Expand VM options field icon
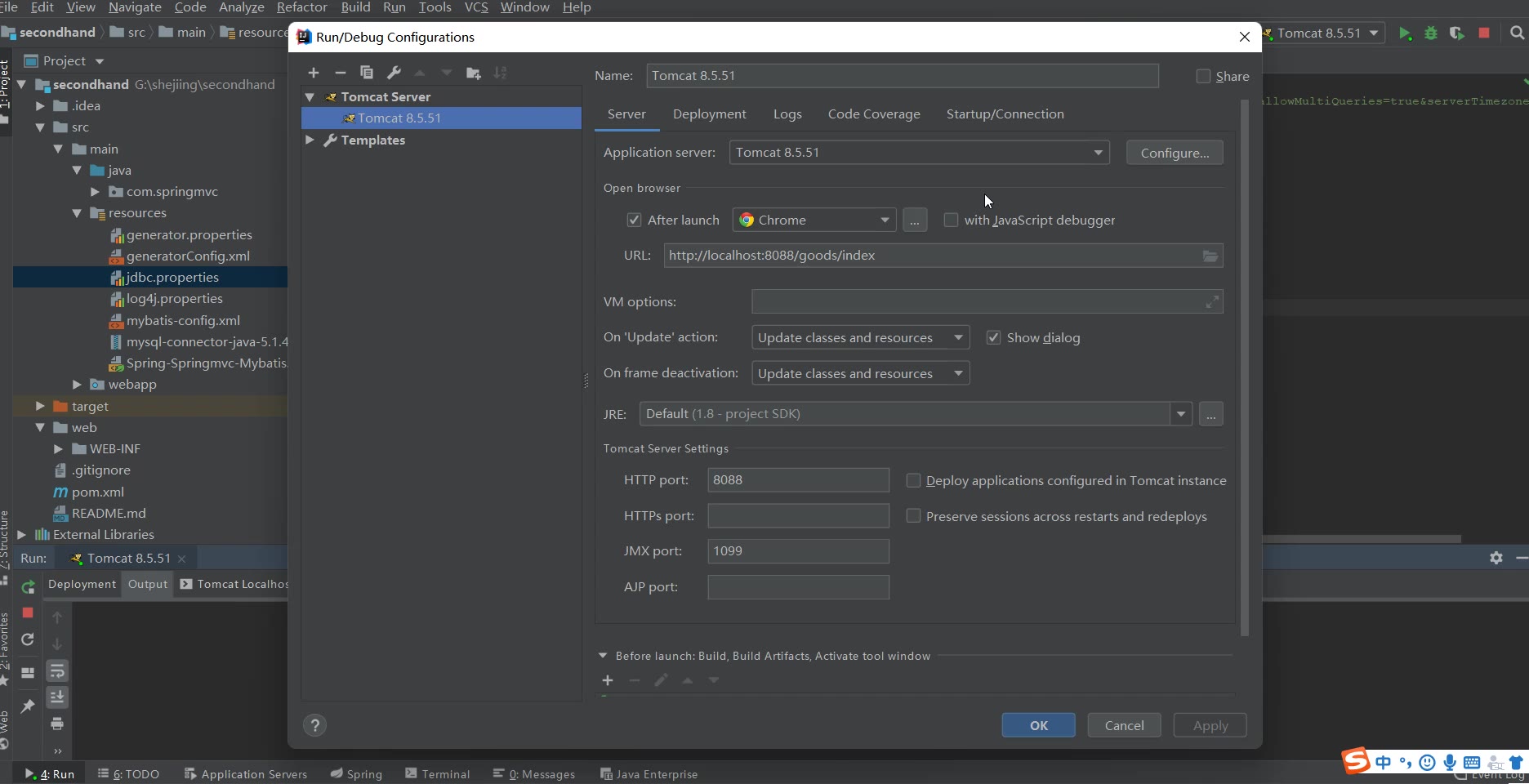The width and height of the screenshot is (1529, 784). pos(1212,302)
